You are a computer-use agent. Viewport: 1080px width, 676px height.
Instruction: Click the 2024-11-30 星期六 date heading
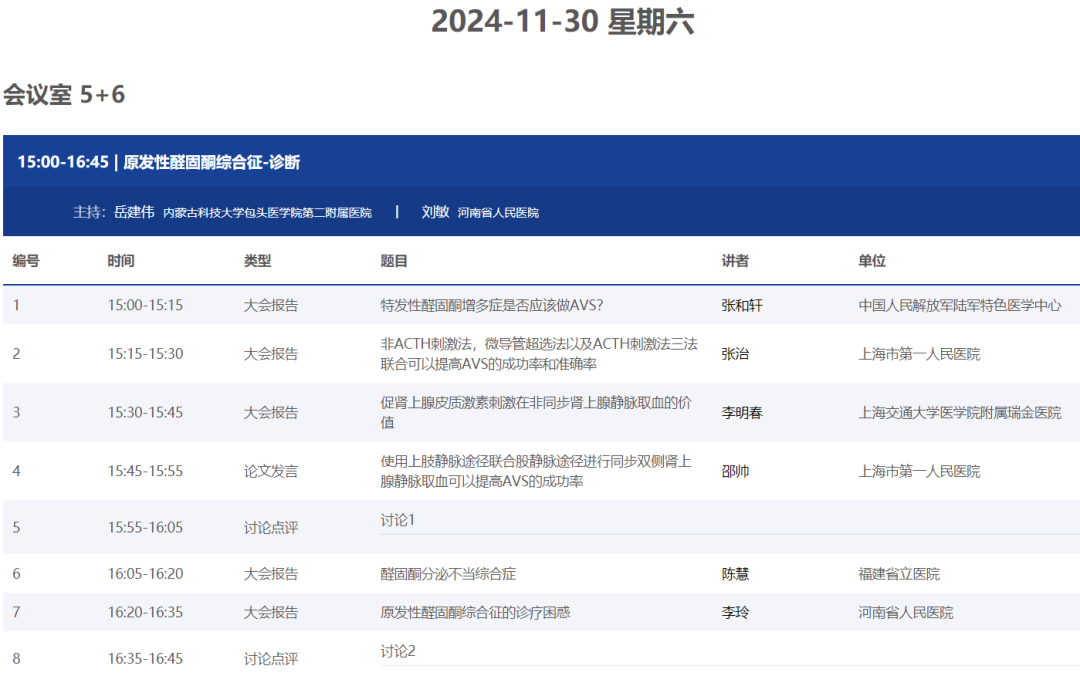[562, 22]
